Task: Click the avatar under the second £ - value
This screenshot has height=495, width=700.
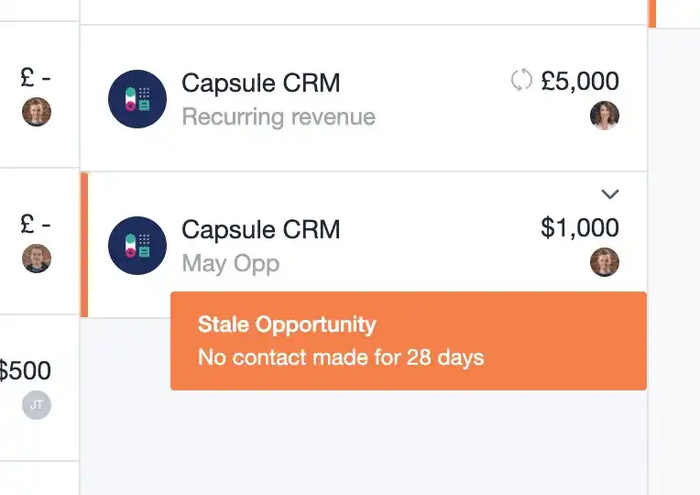Action: tap(37, 258)
